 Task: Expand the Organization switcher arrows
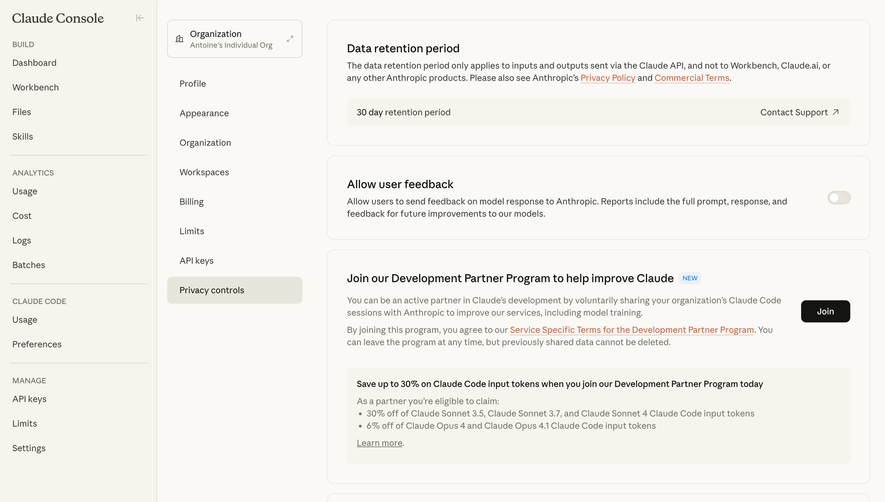(x=290, y=39)
